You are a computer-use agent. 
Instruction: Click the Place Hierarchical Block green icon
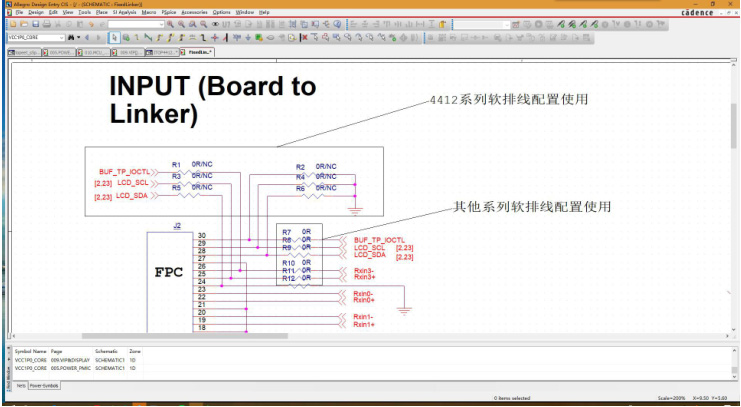(259, 37)
